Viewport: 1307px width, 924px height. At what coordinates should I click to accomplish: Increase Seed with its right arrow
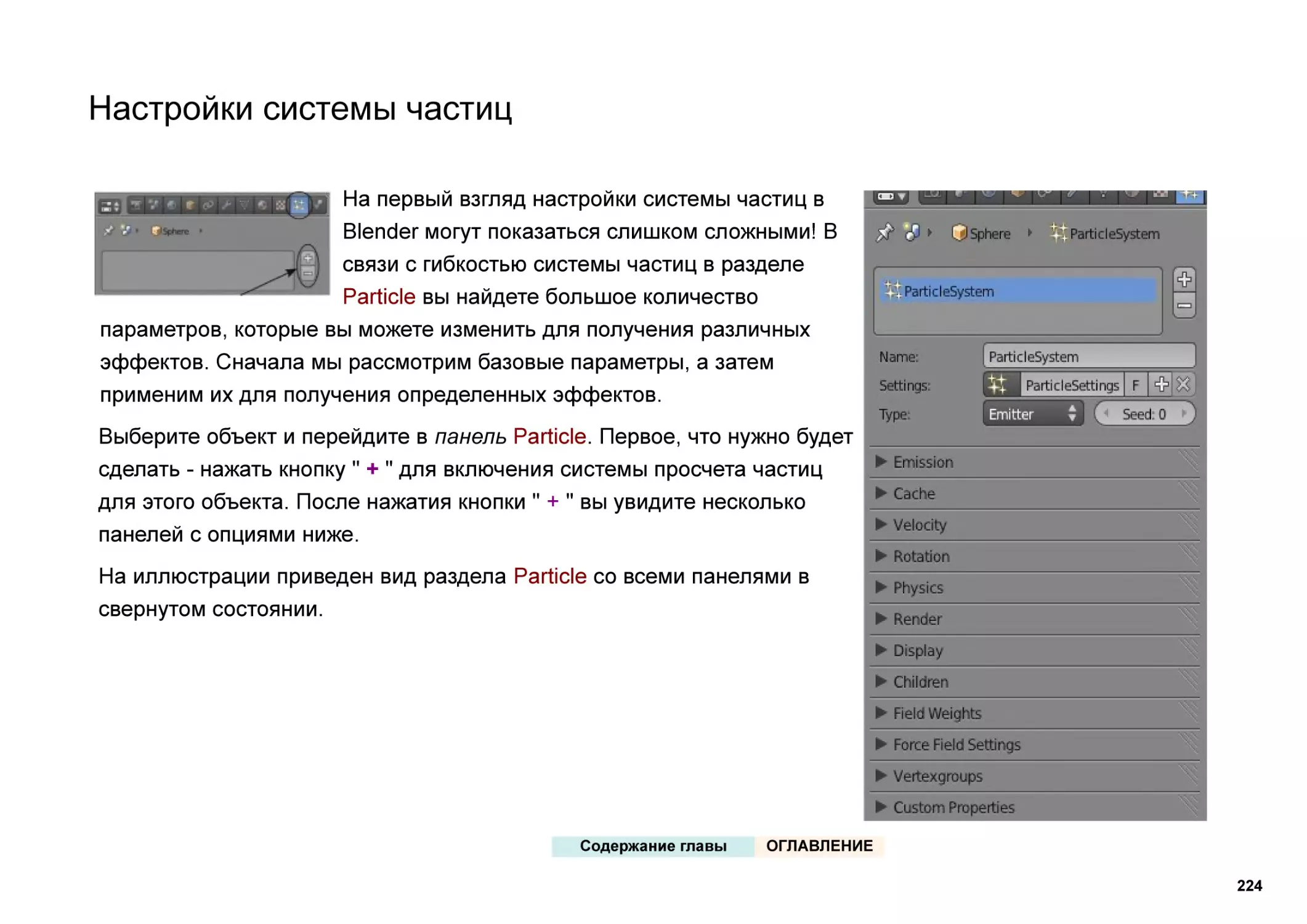(x=1184, y=414)
